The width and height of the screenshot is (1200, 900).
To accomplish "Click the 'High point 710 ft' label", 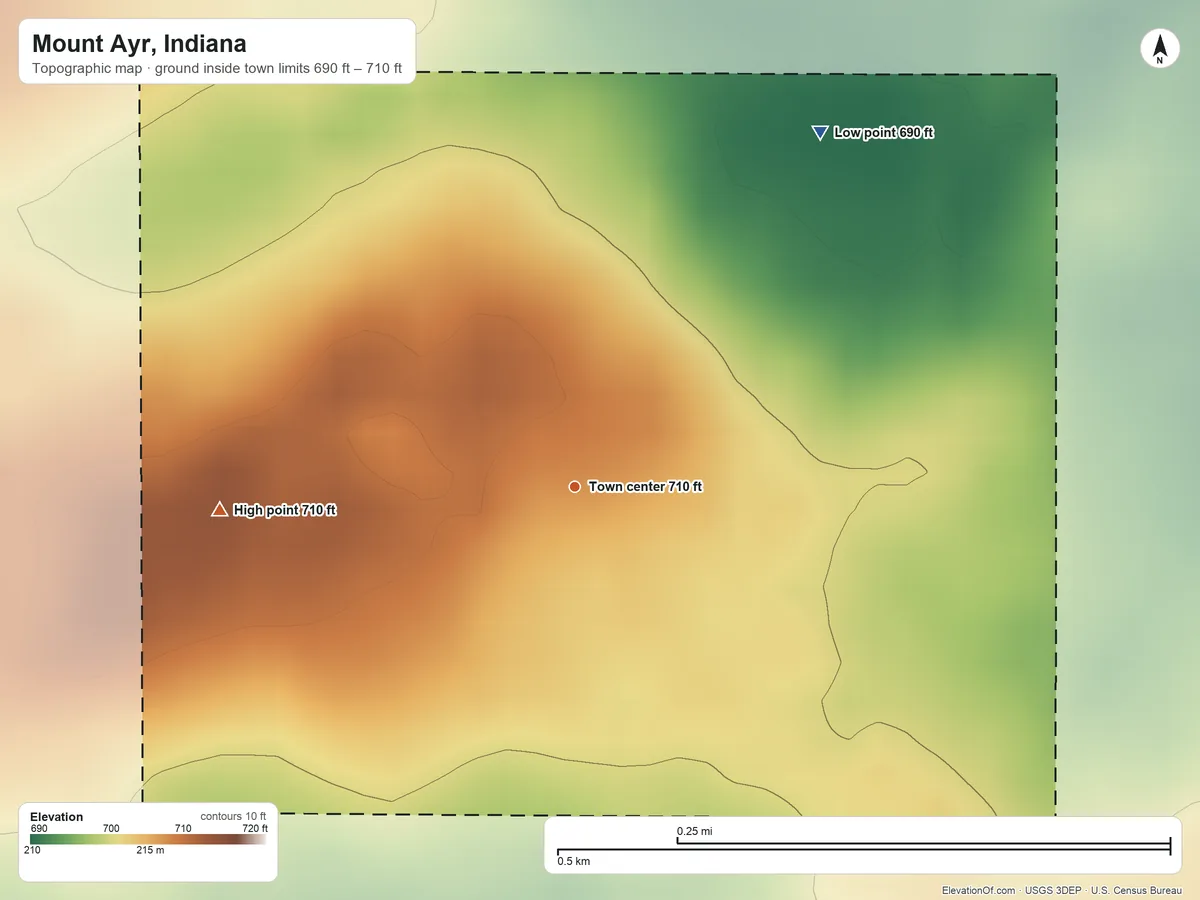I will (285, 510).
